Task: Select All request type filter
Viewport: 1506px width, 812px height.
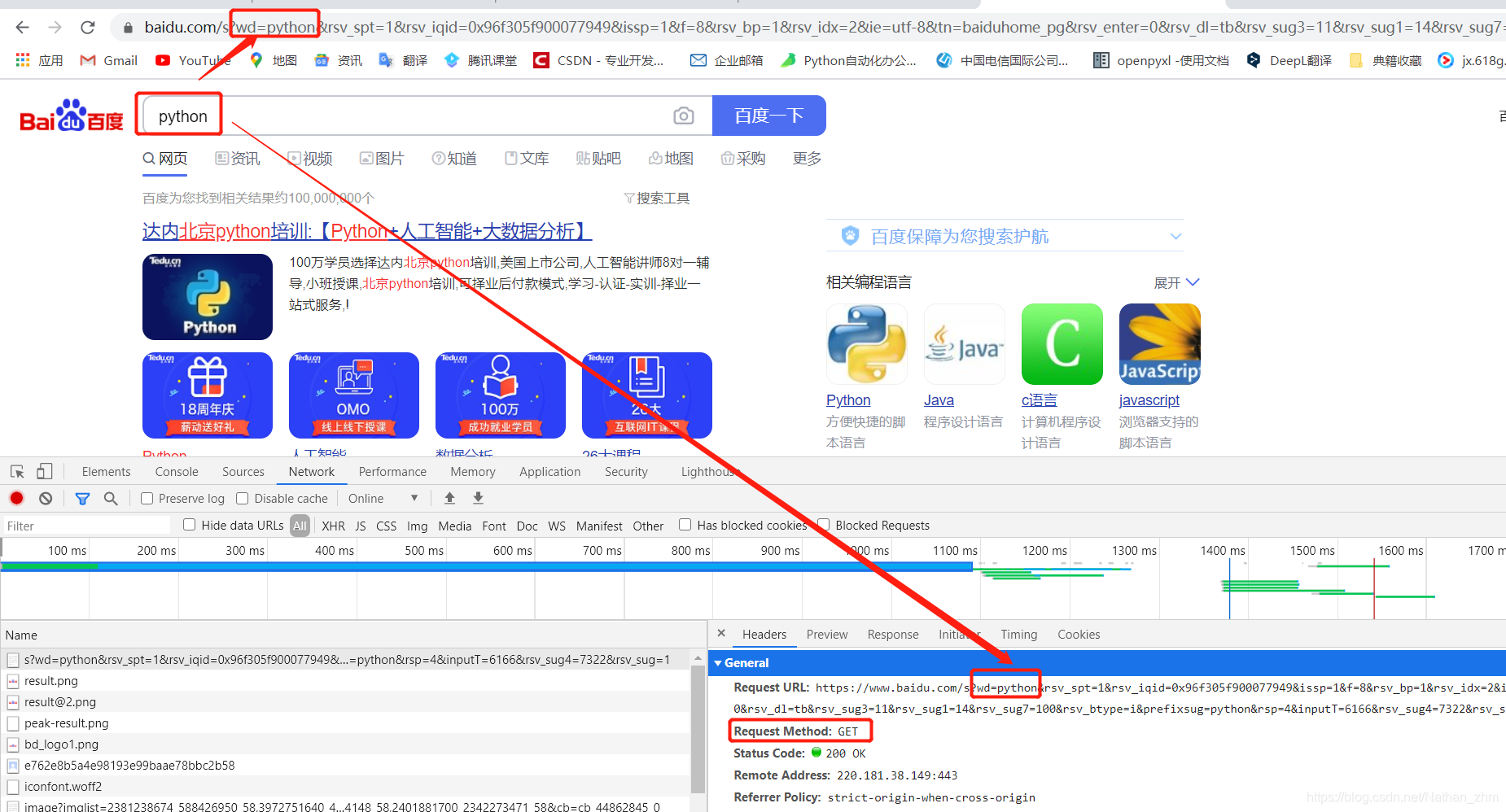Action: click(x=300, y=526)
